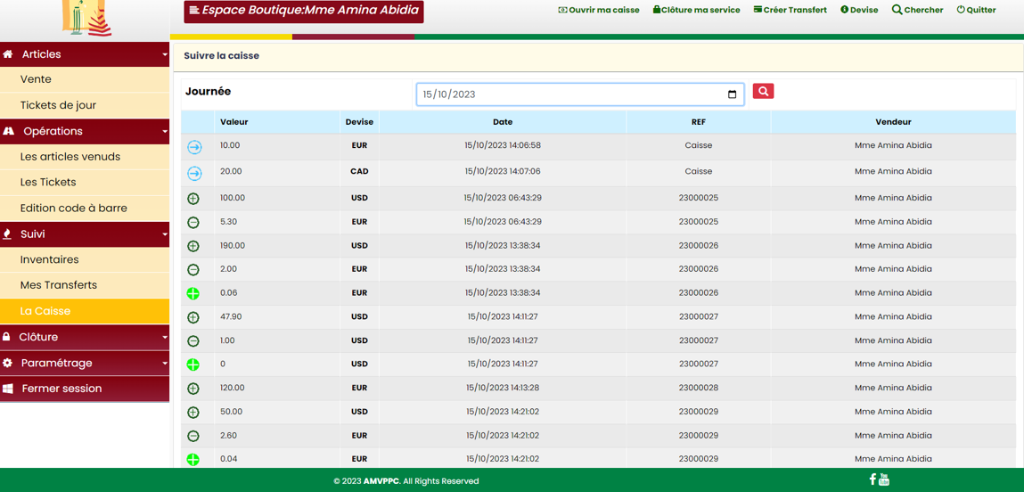Collapse the Suivi sidebar section arrow
The height and width of the screenshot is (492, 1024).
(165, 234)
